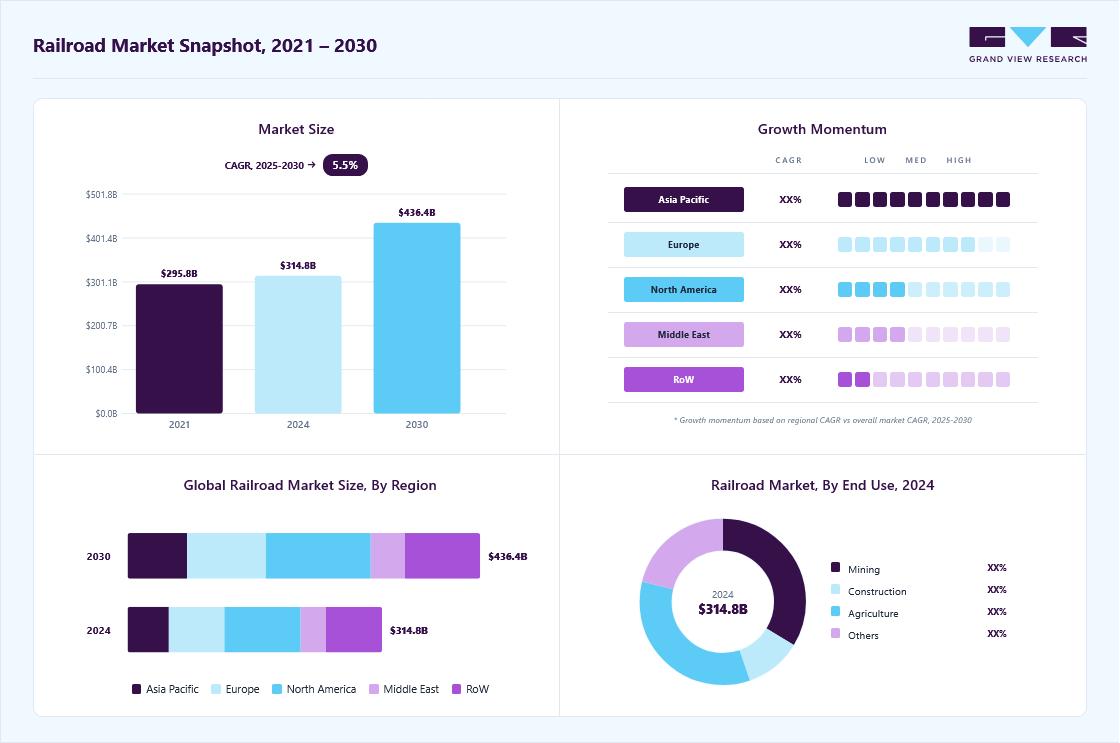Click the Agriculture legend swatch
This screenshot has width=1120, height=743.
(x=836, y=612)
